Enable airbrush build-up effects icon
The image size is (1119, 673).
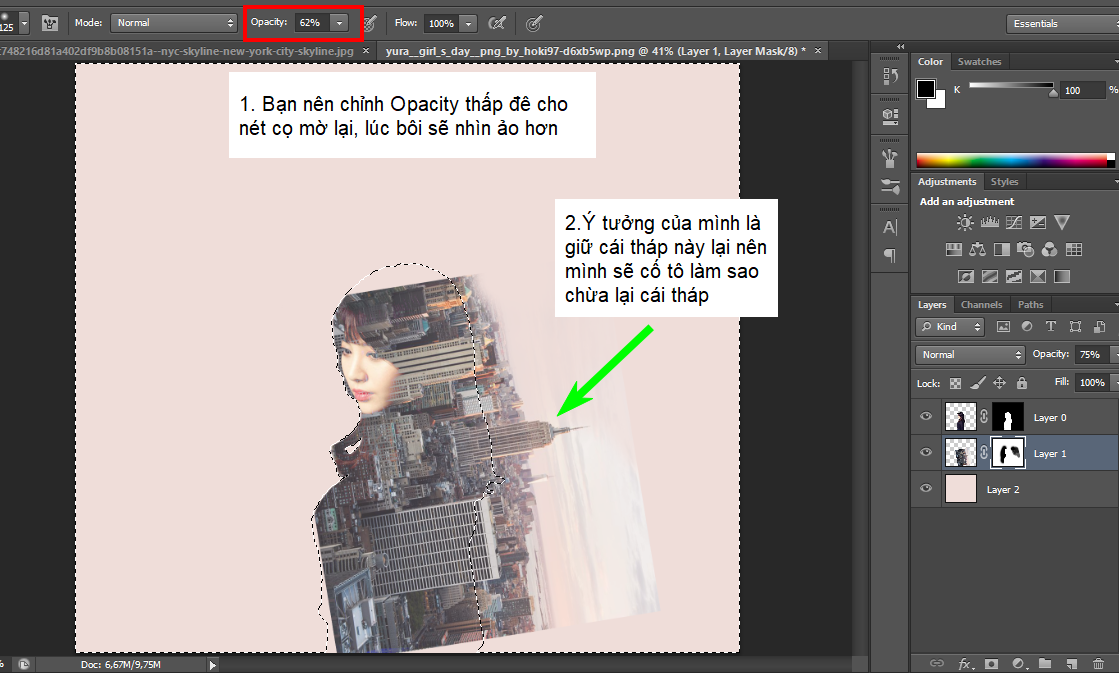coord(496,22)
